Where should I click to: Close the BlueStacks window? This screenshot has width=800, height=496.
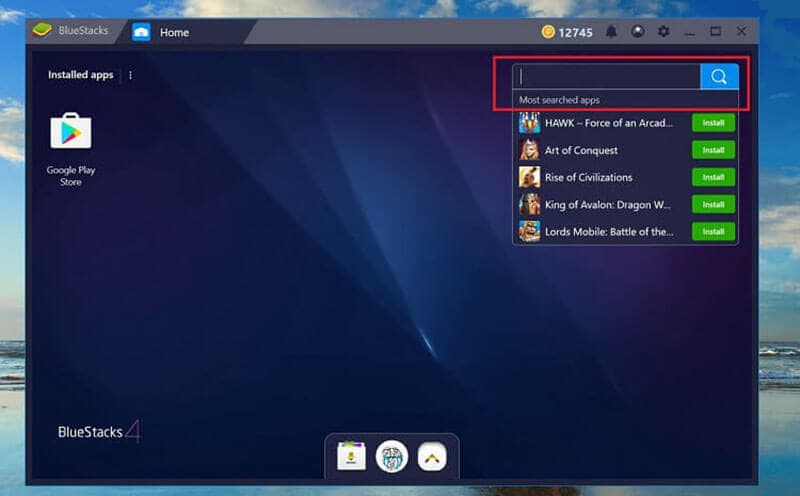[x=741, y=32]
